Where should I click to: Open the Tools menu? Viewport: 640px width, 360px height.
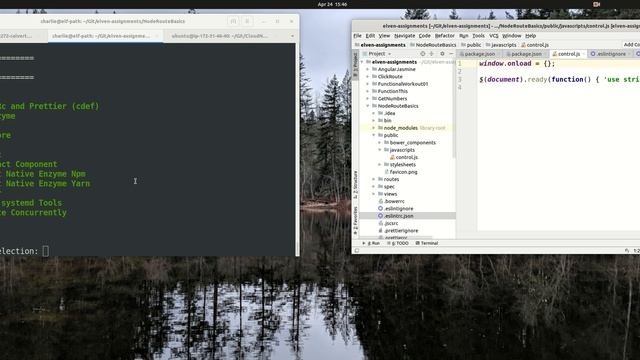478,36
